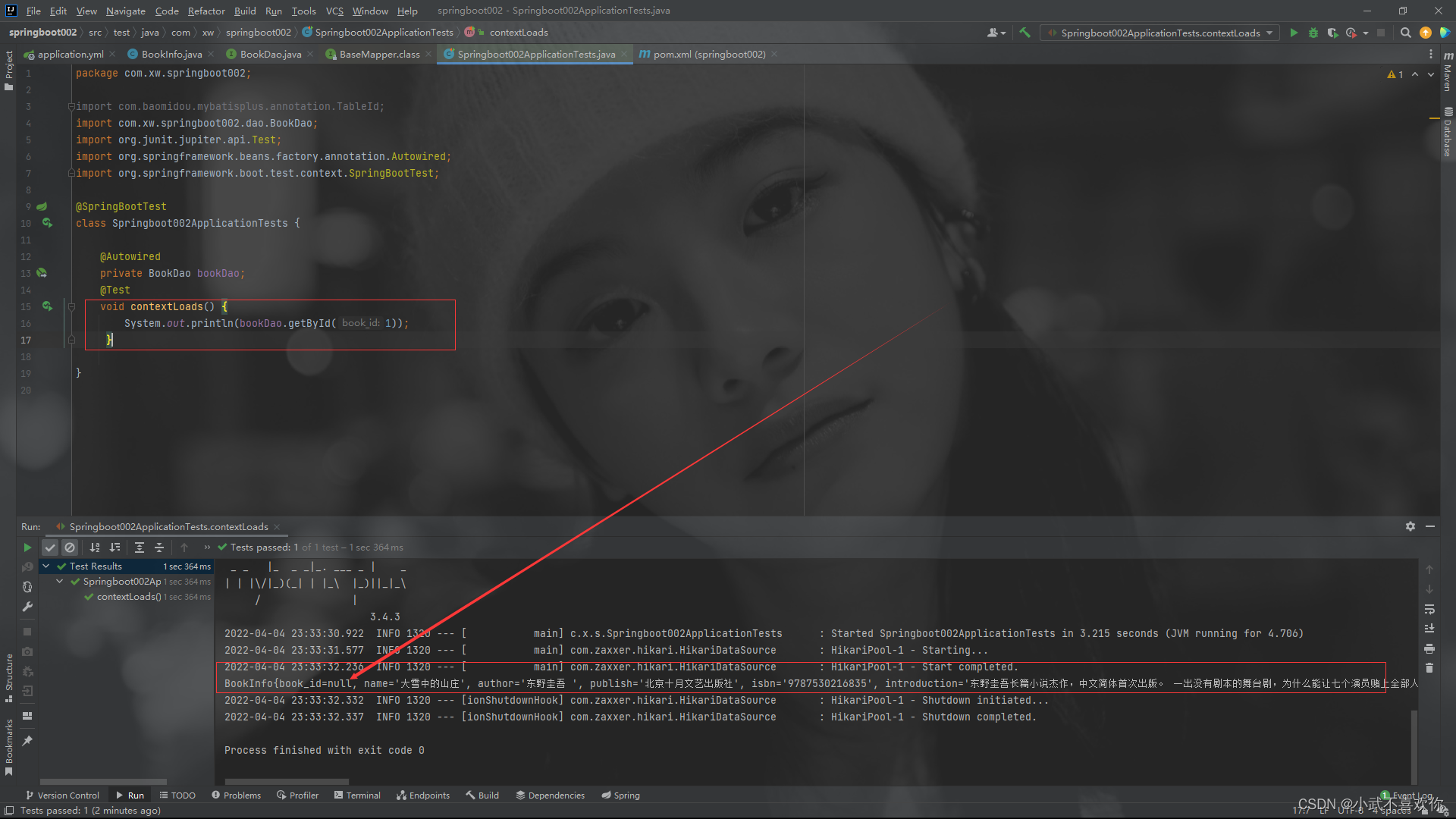Start debugging with the Debug bug icon

coord(1313,33)
